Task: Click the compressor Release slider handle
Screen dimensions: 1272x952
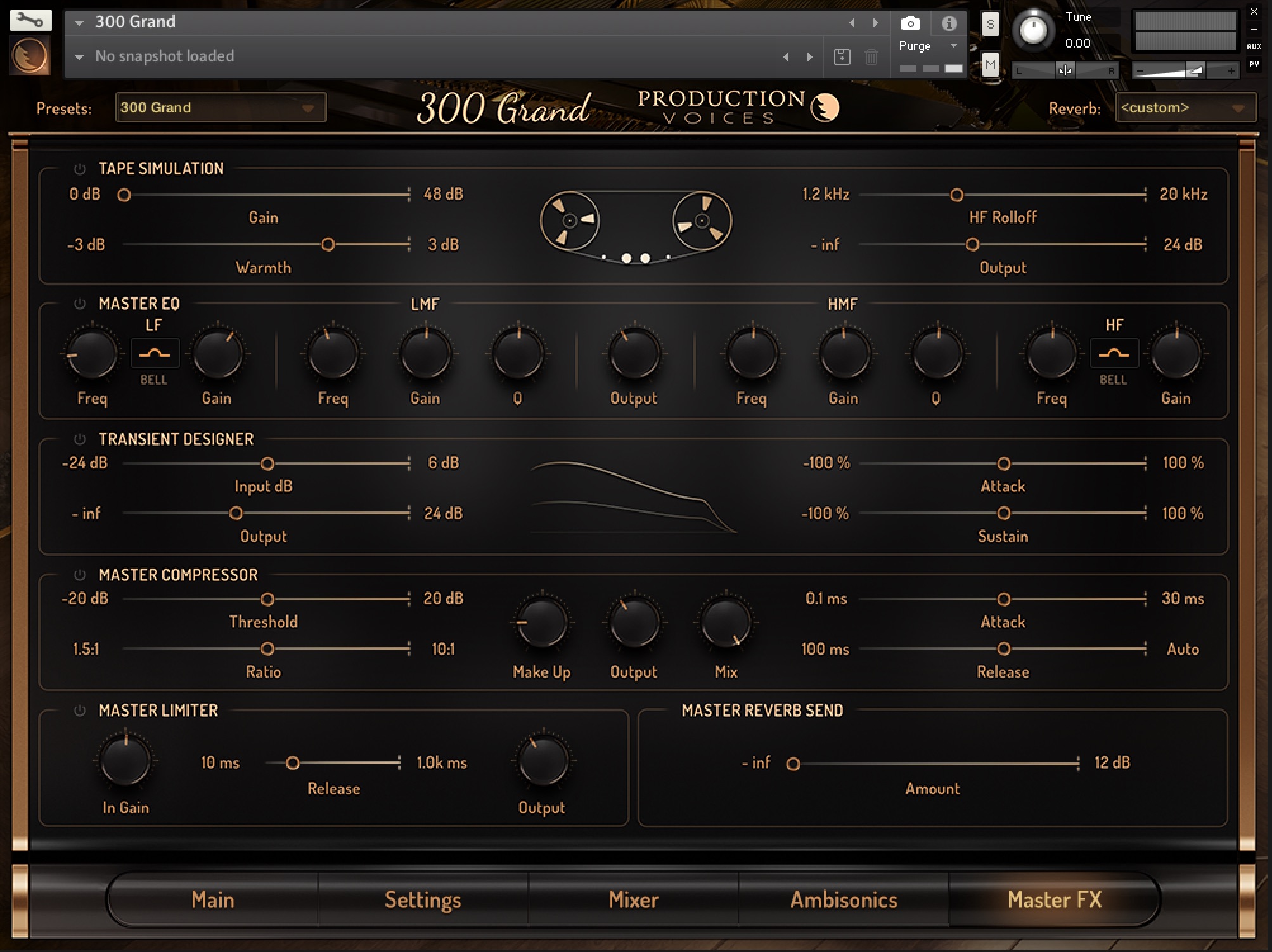Action: tap(1003, 649)
